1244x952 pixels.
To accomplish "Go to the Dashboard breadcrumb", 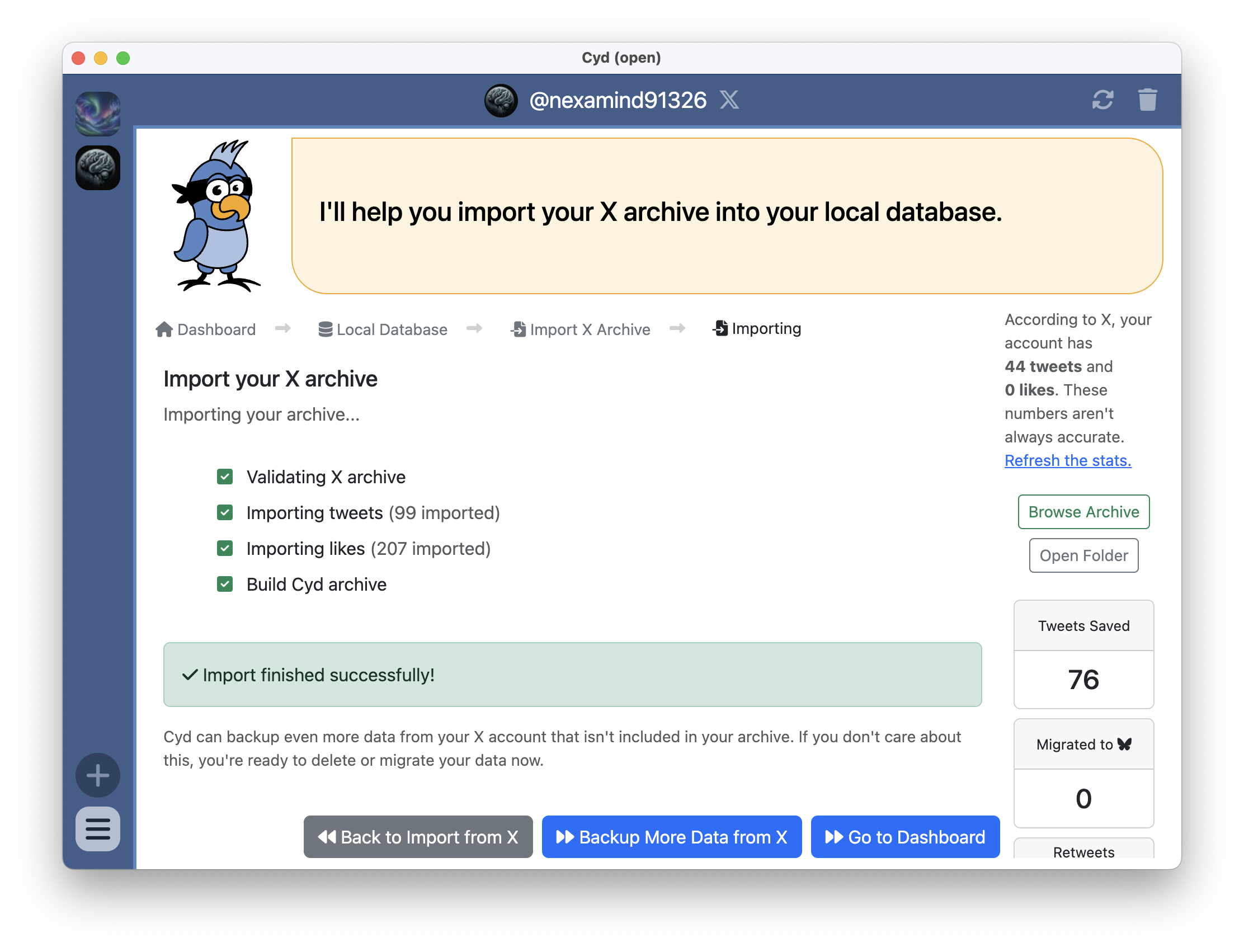I will [206, 329].
